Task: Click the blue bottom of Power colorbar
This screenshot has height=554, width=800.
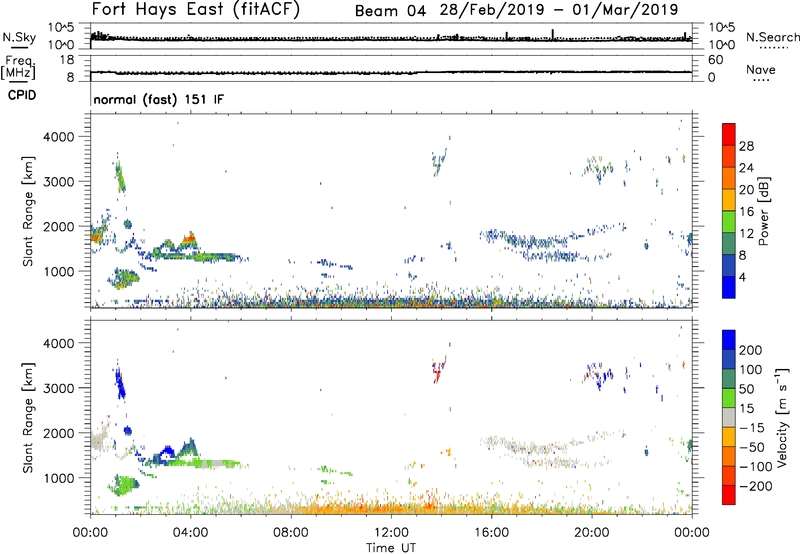Action: click(x=729, y=287)
